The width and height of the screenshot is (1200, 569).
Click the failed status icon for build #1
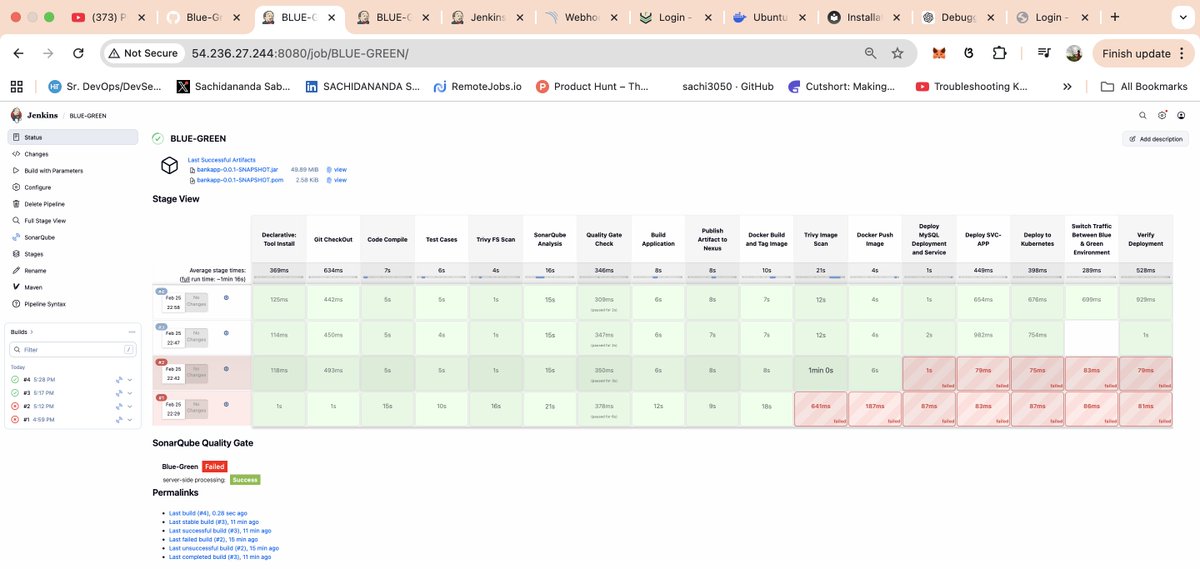point(15,419)
